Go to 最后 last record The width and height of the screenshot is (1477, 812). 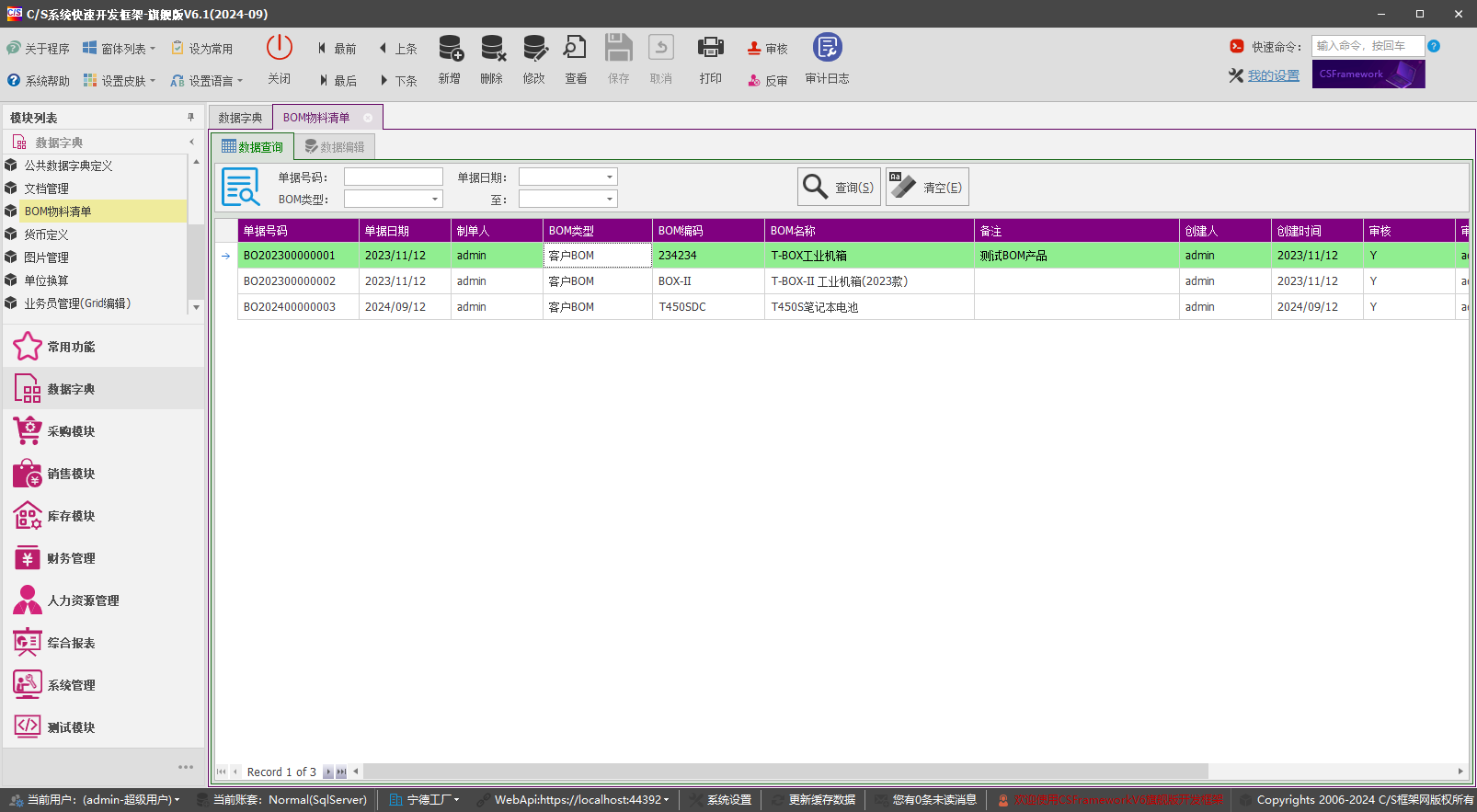337,81
